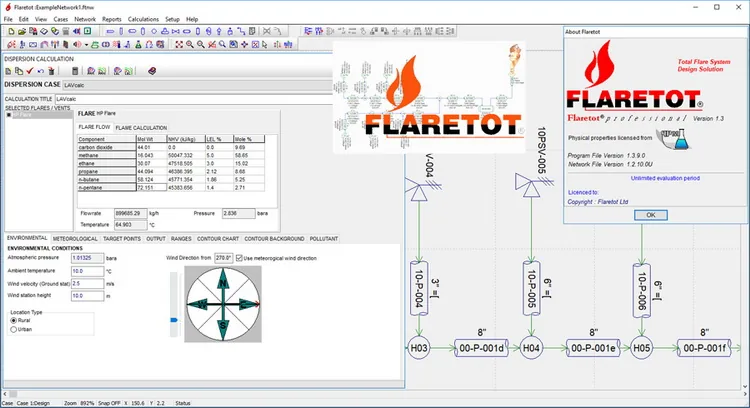Click the Unlimited evaluation period link

[x=665, y=178]
